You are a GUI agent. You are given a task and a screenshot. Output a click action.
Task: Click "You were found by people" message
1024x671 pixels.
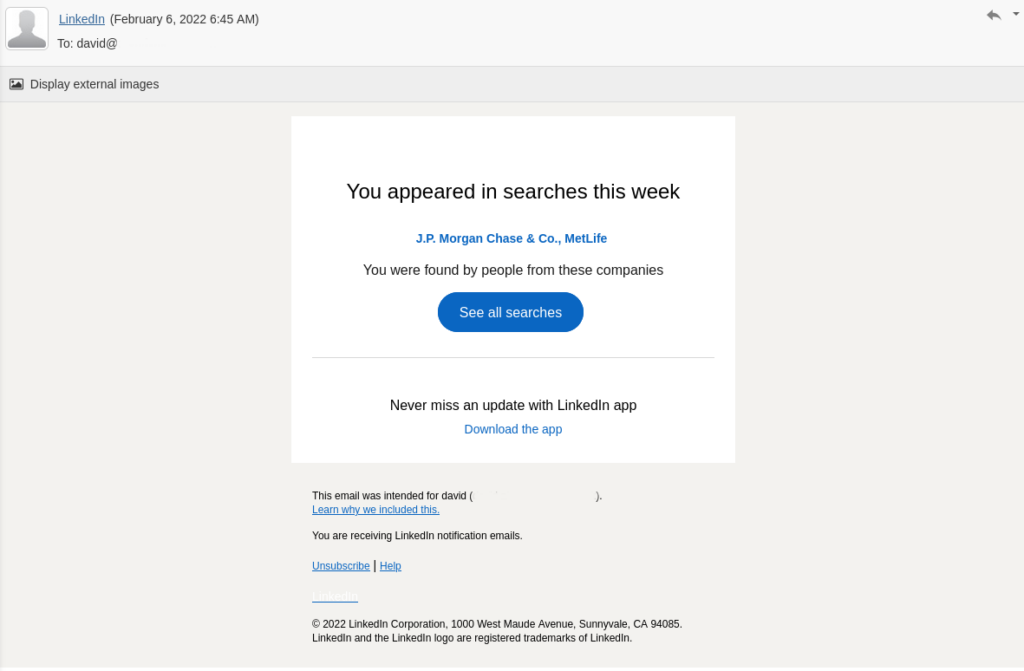click(513, 270)
